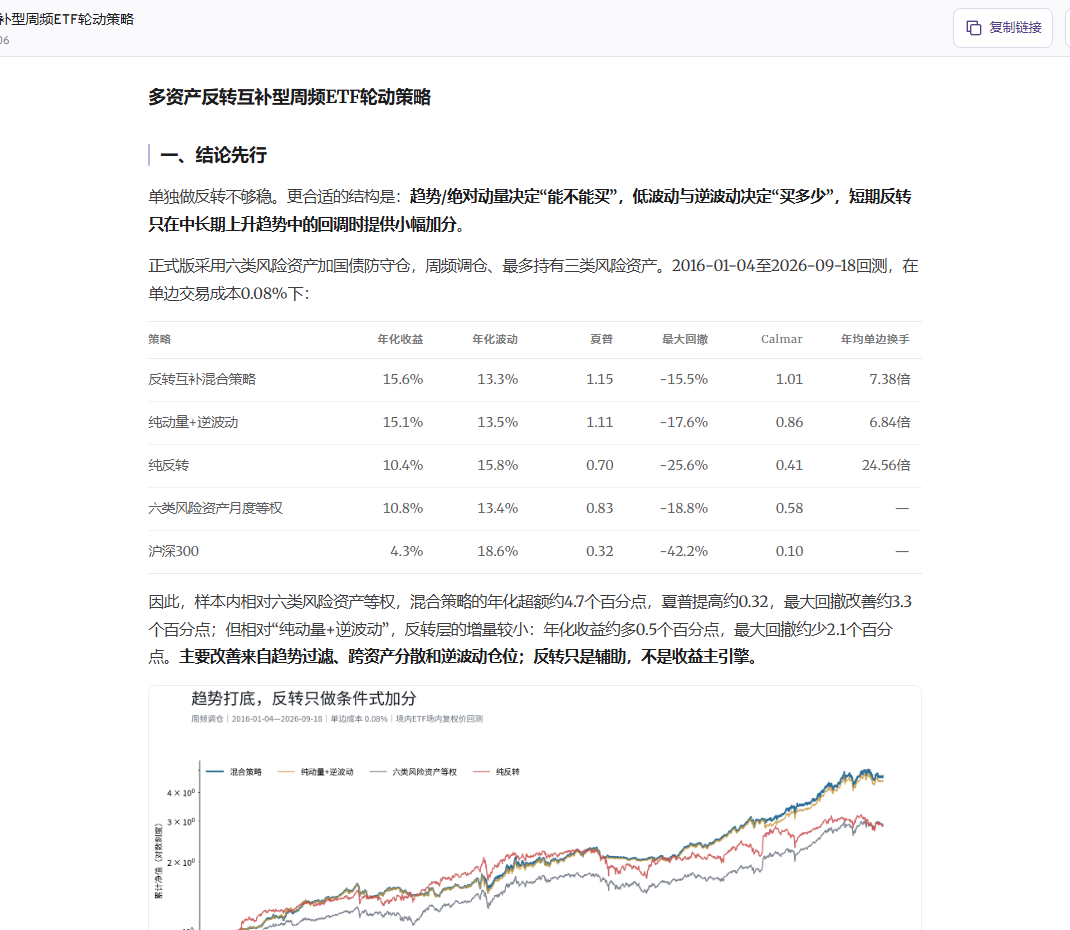The height and width of the screenshot is (930, 1070).
Task: Select the row label 沪深300
Action: pos(173,551)
